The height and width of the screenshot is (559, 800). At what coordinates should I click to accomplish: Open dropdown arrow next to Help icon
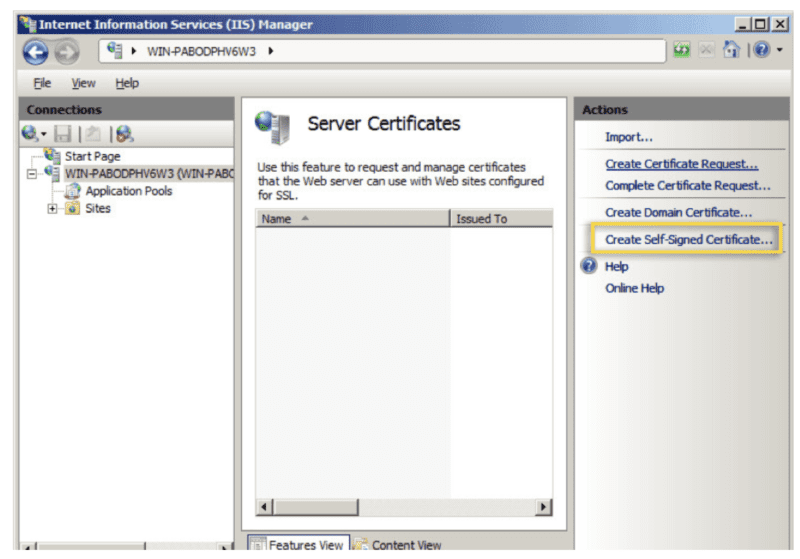point(779,52)
